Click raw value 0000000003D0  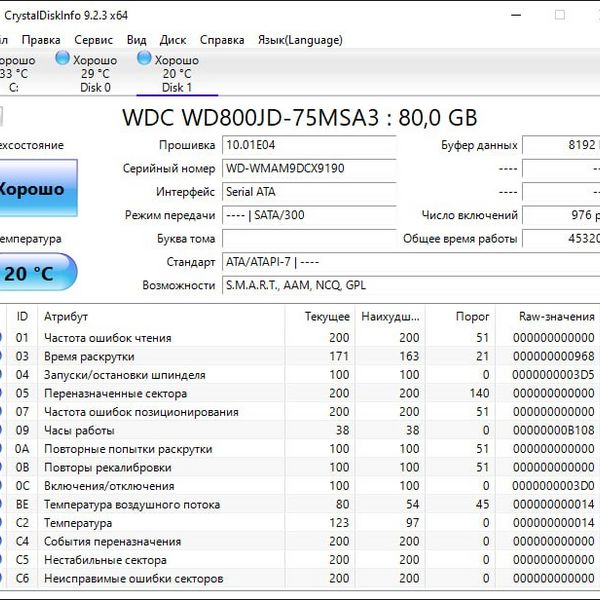[x=553, y=486]
